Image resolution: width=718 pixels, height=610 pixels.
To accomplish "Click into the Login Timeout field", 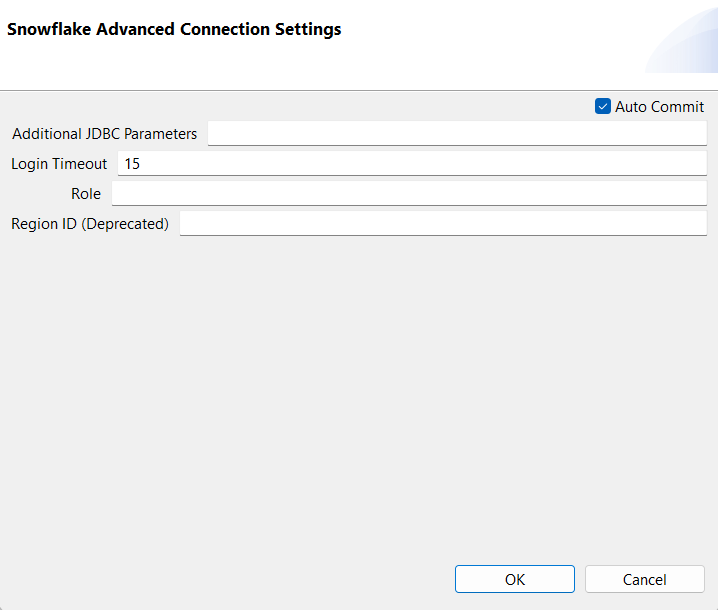I will 411,164.
